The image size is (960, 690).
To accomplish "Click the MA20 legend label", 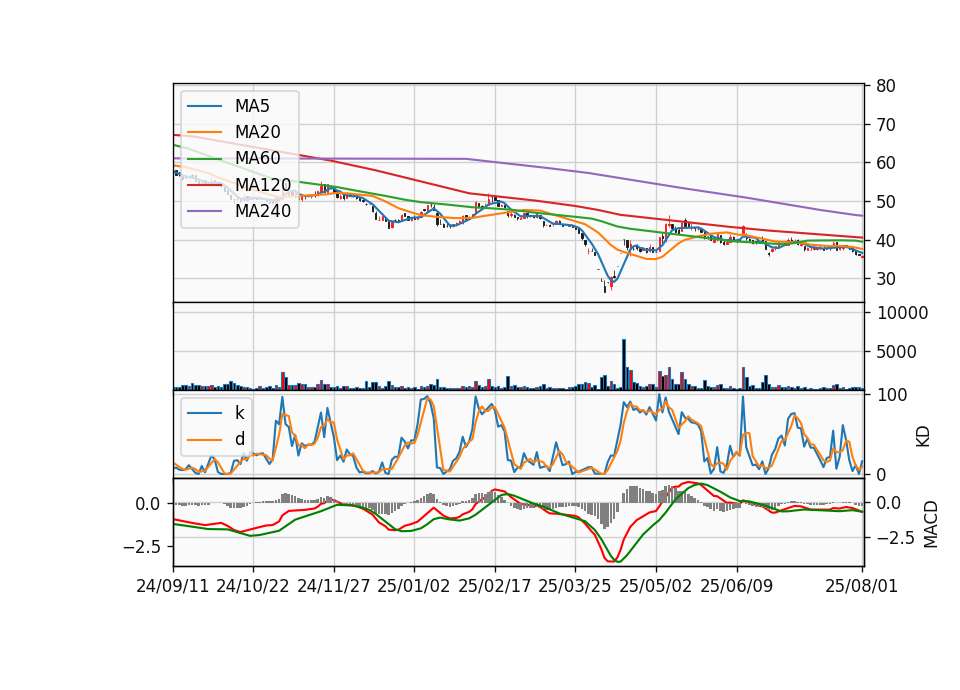I will (x=257, y=132).
